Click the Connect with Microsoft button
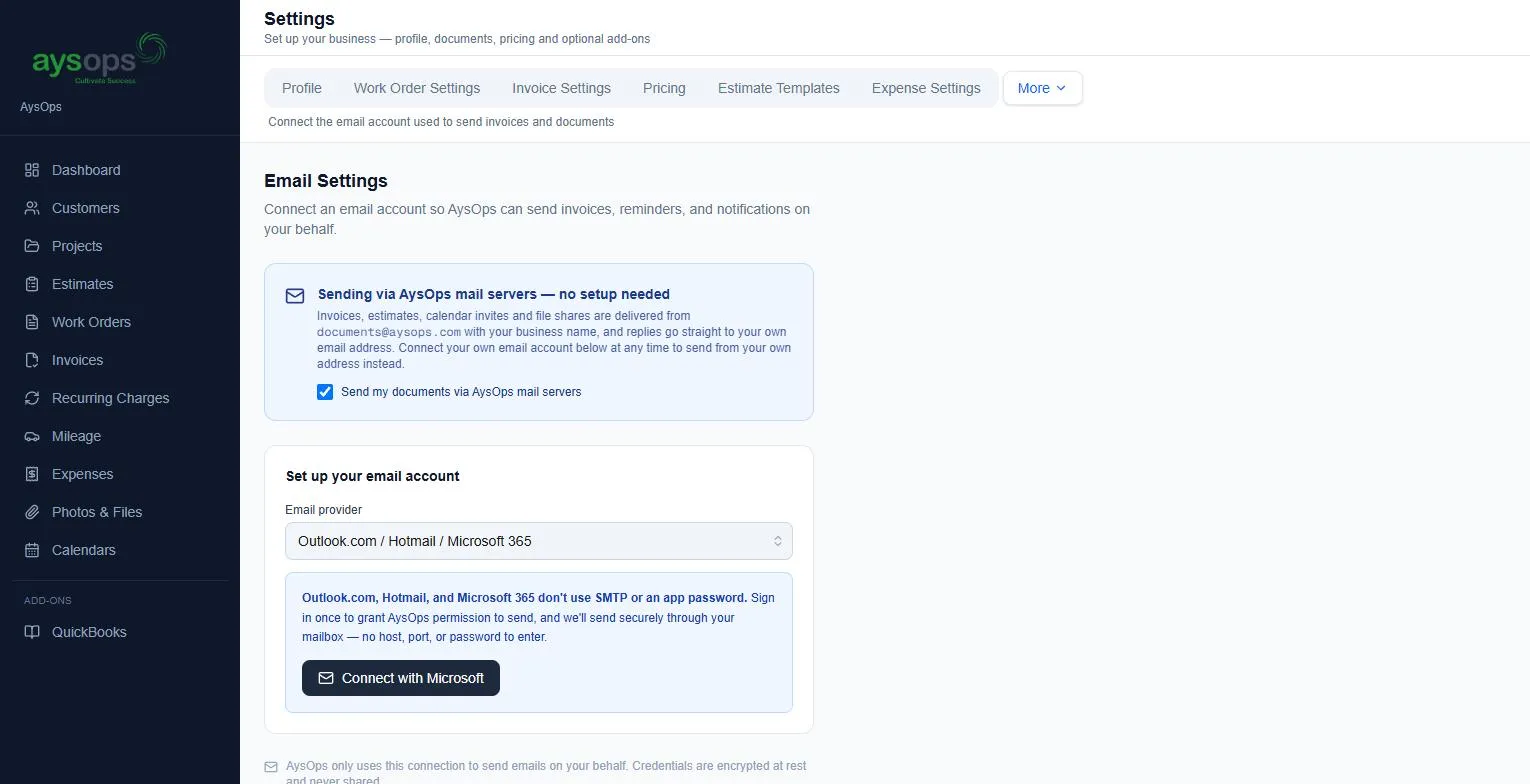This screenshot has width=1530, height=784. point(401,678)
